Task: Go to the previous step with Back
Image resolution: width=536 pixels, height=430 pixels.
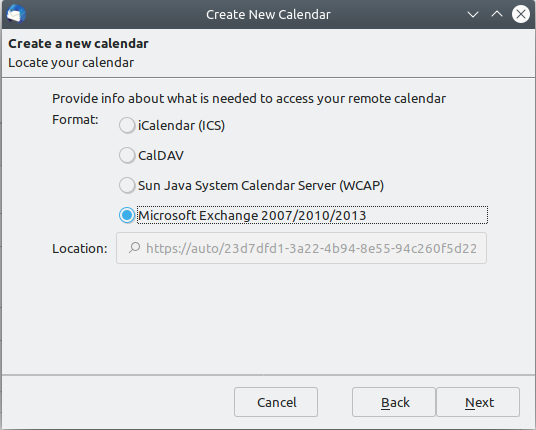Action: [x=394, y=402]
